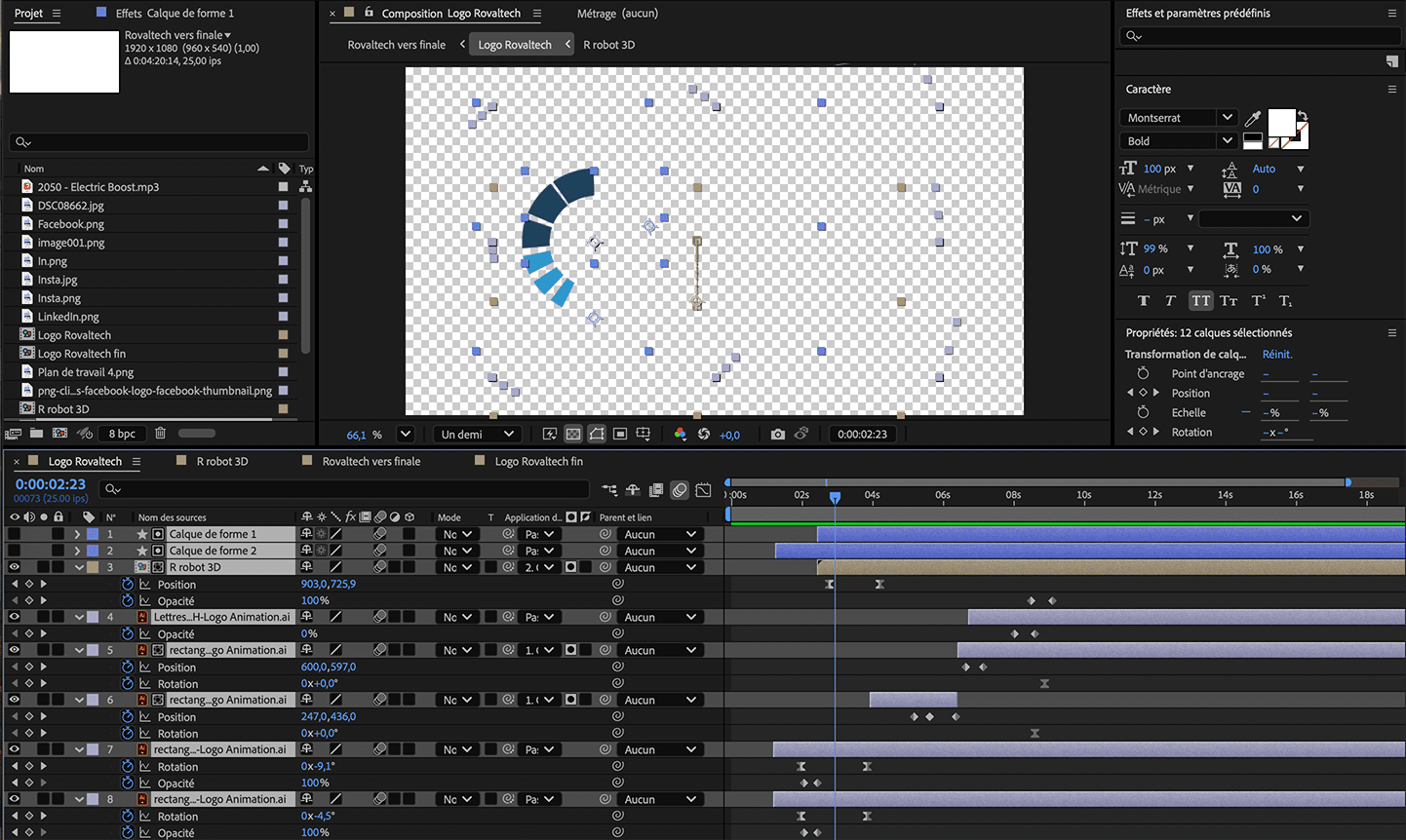Go to R robot 3D in viewer breadcrumb
The height and width of the screenshot is (840, 1406).
pos(608,45)
